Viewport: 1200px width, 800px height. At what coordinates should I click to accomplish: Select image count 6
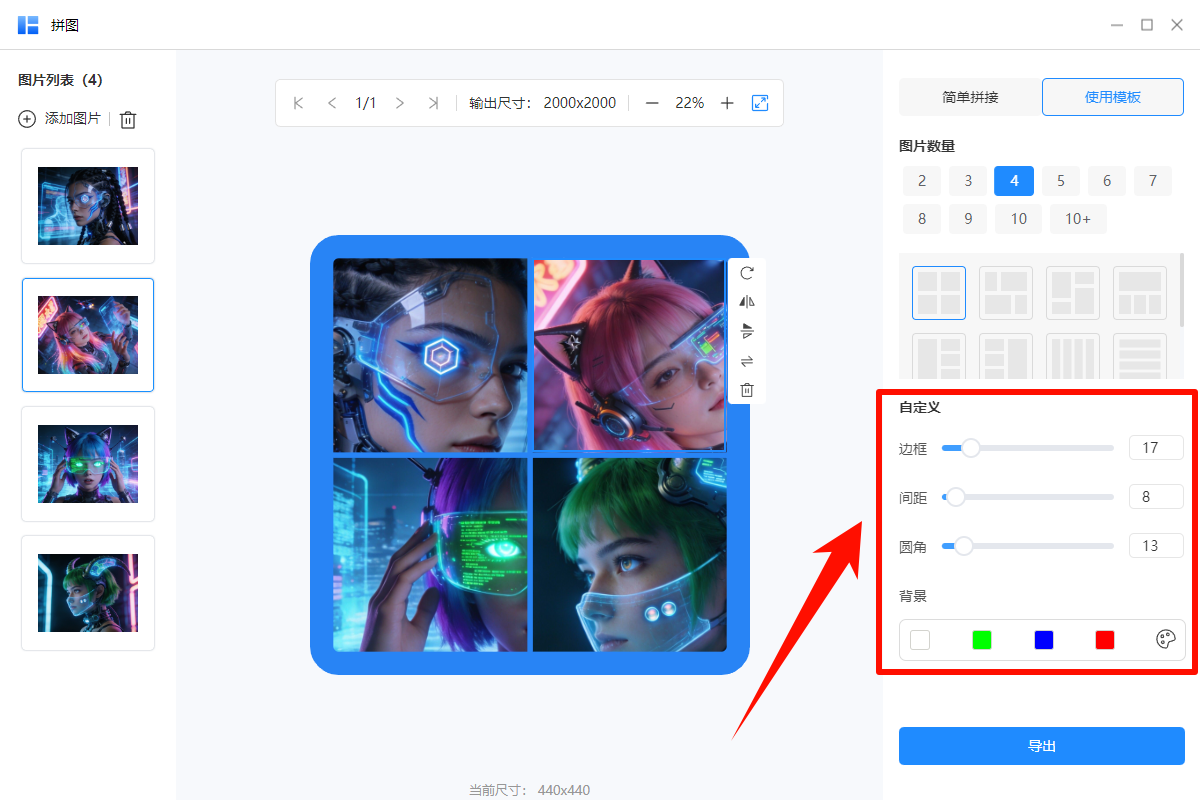(x=1106, y=180)
